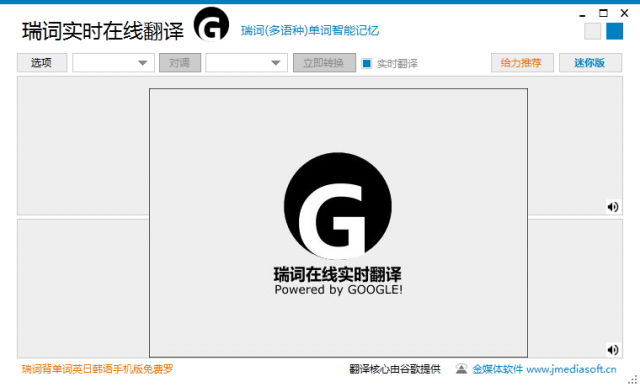Click the person icon beside 金媒体软件
Screen dimensions: 640x387
[x=461, y=369]
